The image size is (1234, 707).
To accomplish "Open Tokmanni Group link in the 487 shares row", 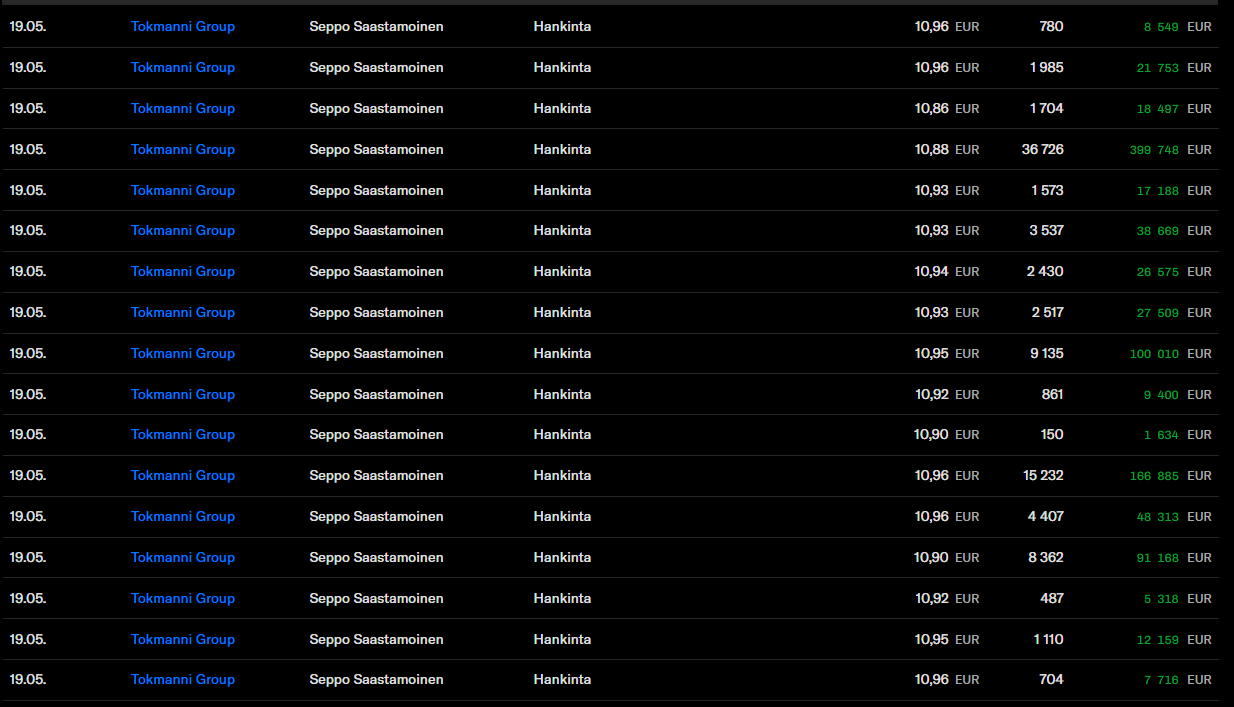I will [183, 598].
